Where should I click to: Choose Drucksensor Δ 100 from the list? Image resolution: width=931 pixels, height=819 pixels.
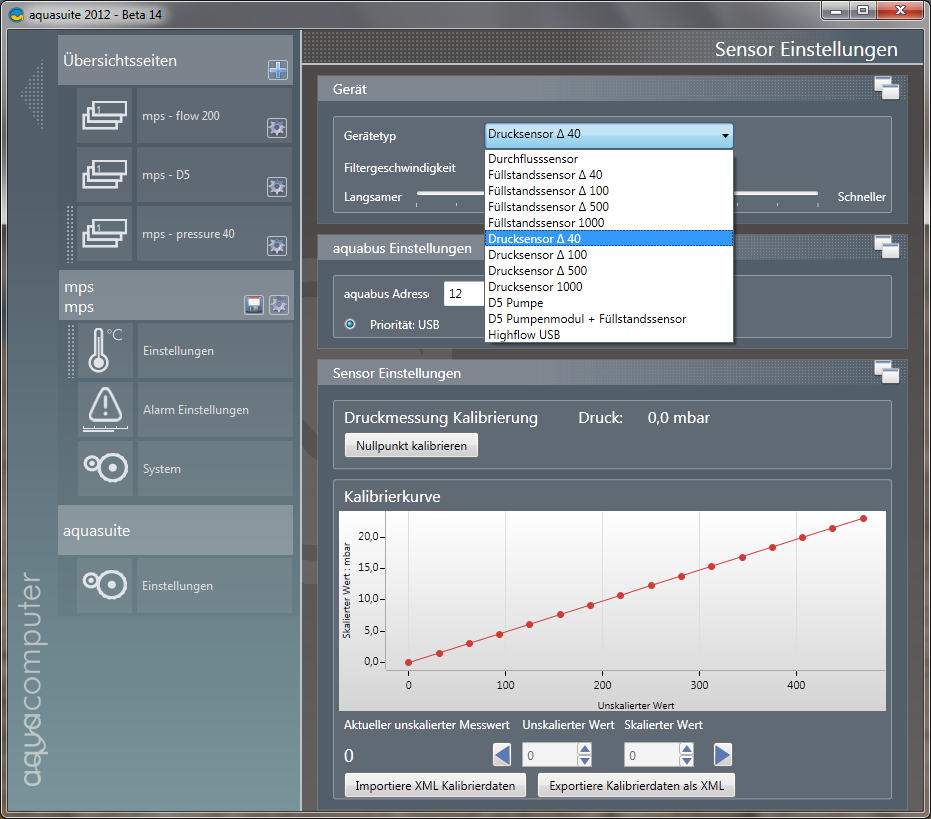(609, 255)
